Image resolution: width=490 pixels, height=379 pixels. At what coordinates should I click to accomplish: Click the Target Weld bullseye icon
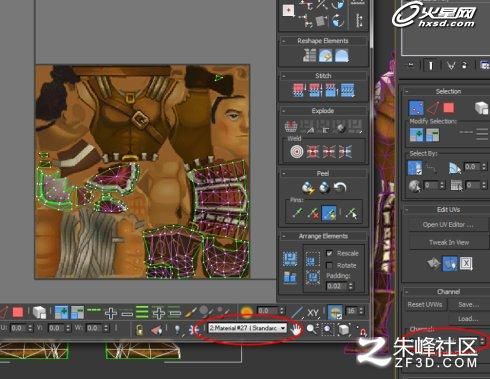point(296,152)
